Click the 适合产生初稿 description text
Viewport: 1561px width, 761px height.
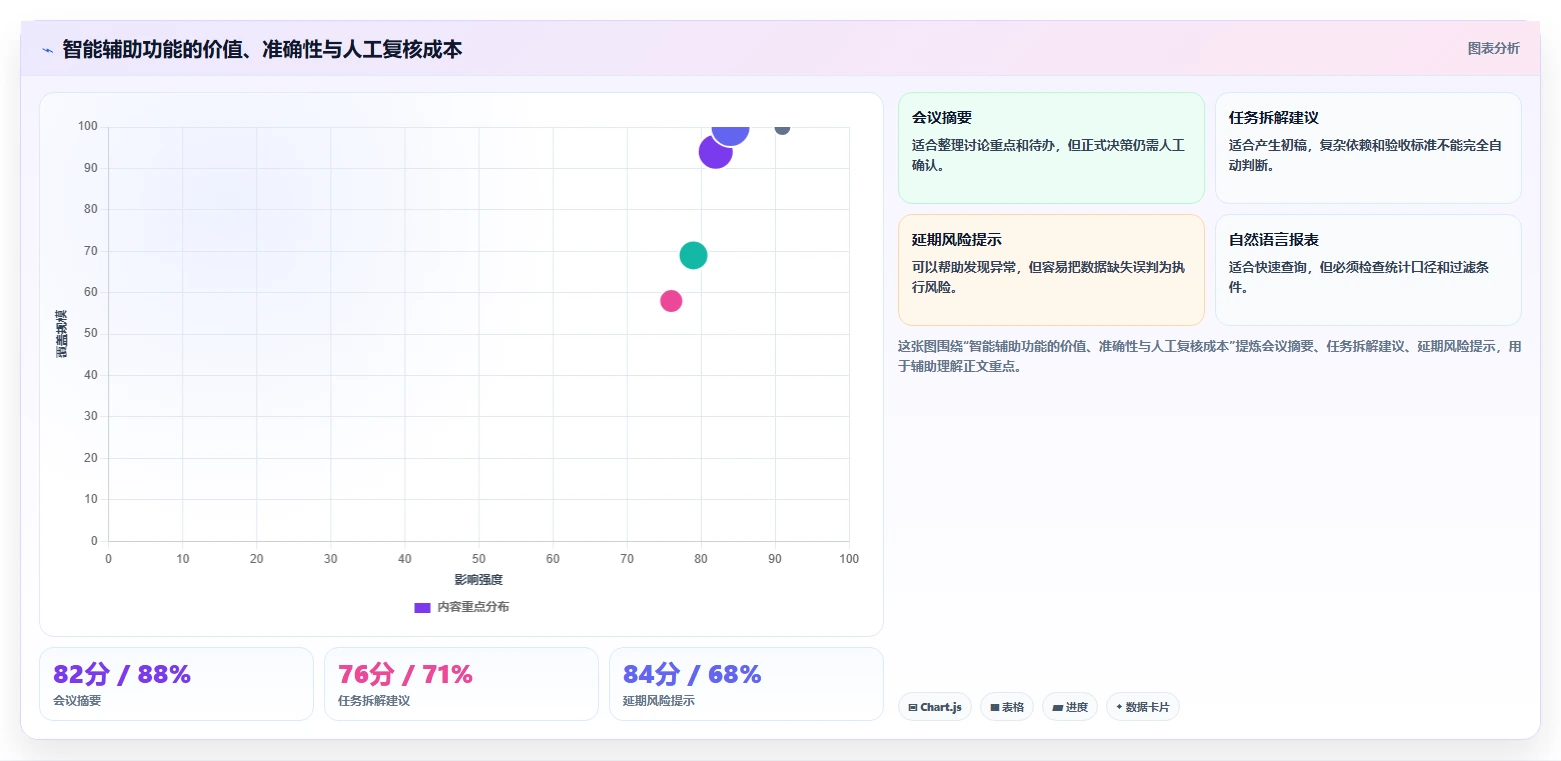point(1365,155)
